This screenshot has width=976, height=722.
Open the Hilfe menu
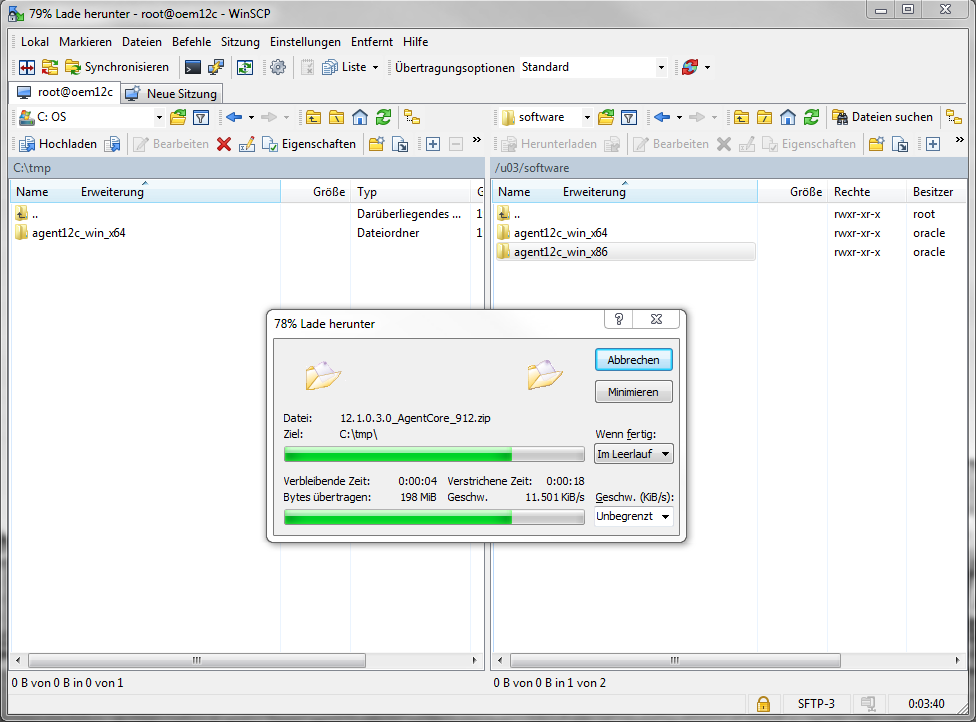415,42
